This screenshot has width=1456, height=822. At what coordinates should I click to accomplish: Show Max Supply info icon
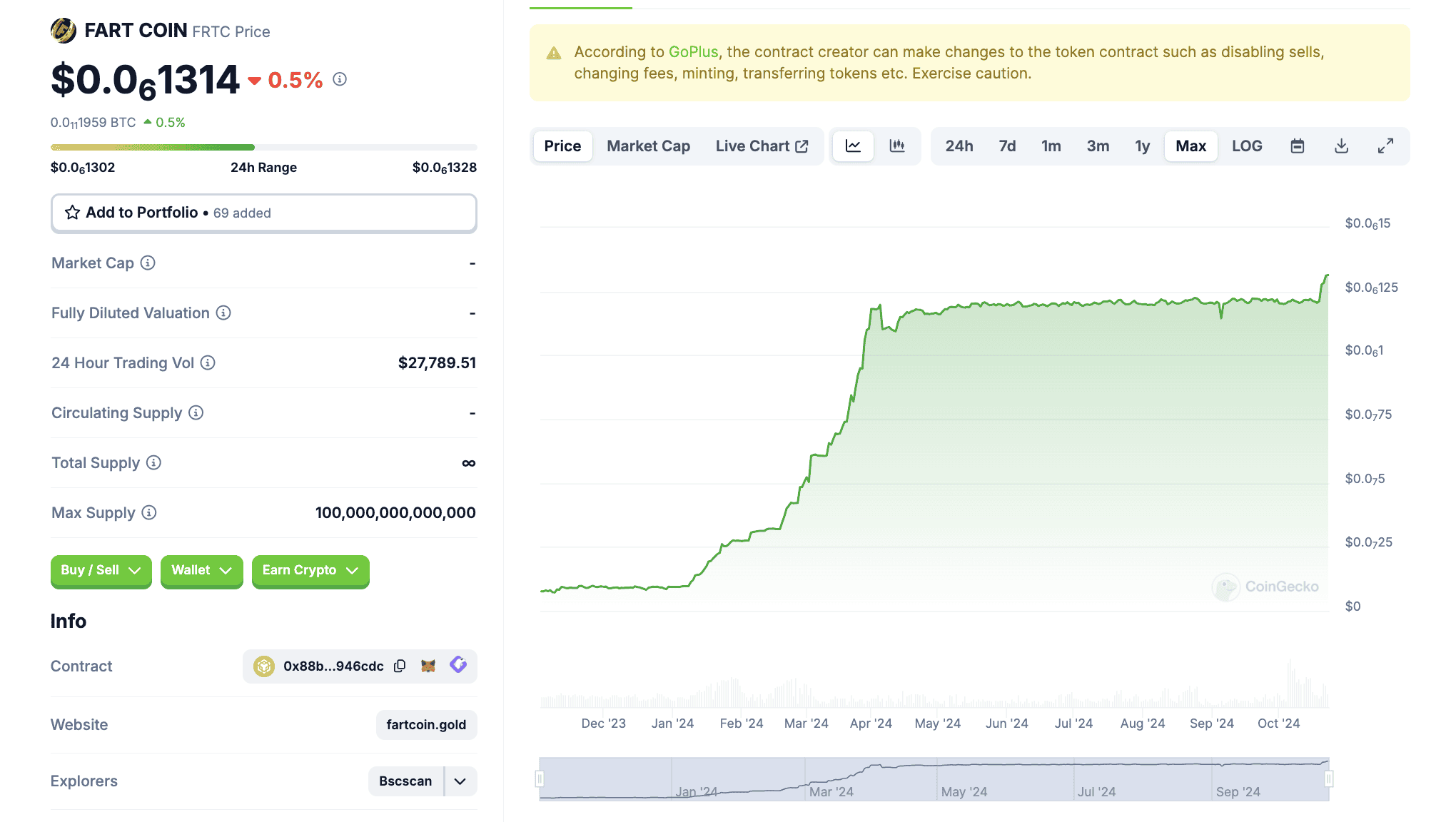pyautogui.click(x=149, y=513)
